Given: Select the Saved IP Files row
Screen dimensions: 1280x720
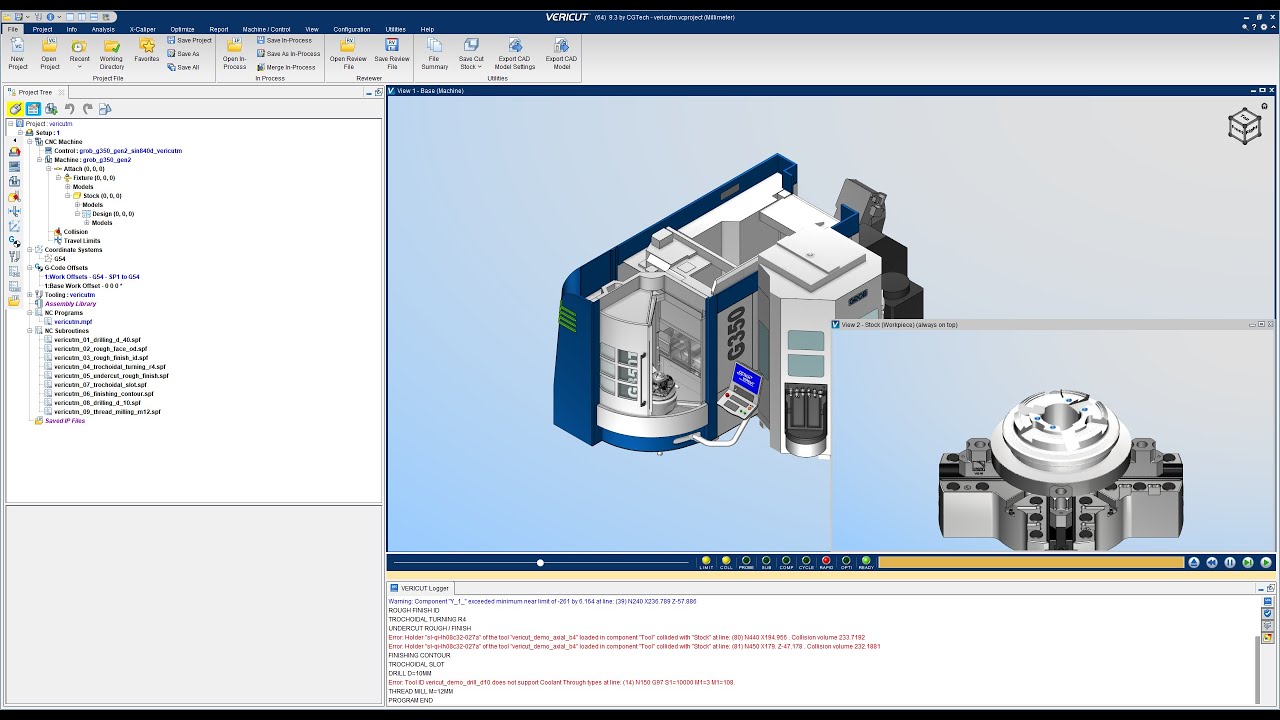Looking at the screenshot, I should tap(60, 421).
